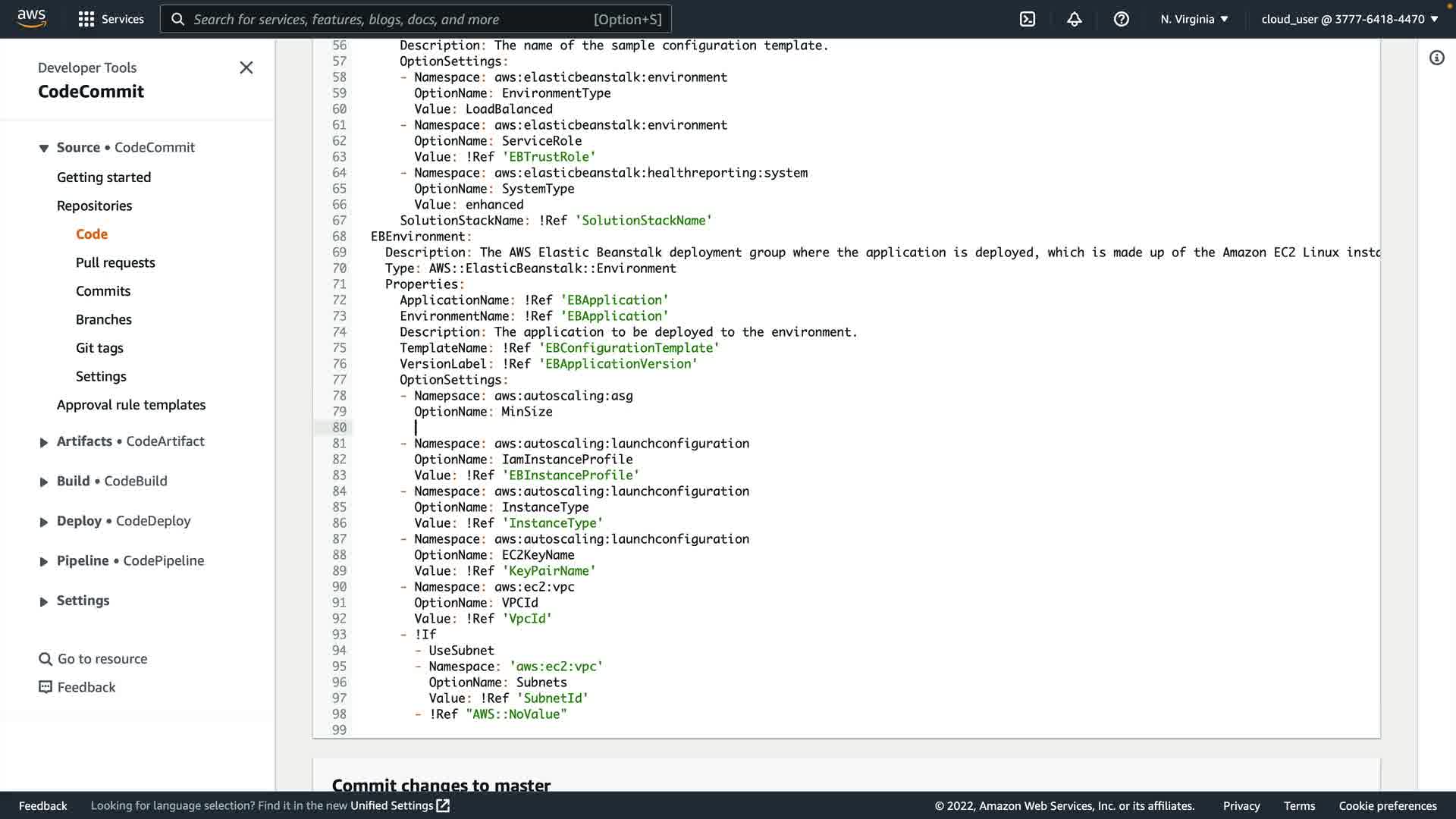Collapse the Source CodeCommit section
This screenshot has height=819, width=1456.
pos(44,148)
